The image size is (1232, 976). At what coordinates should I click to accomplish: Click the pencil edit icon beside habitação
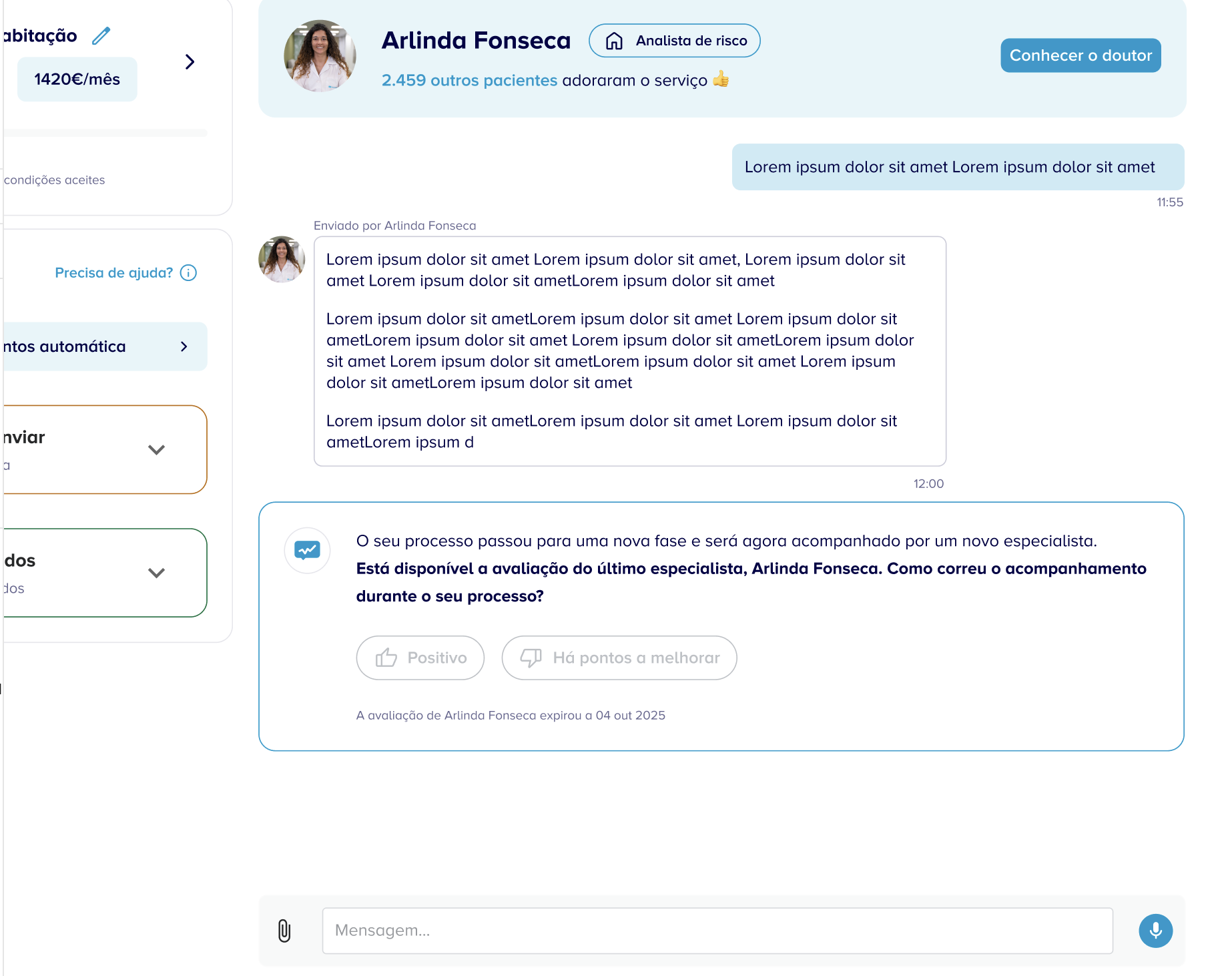[101, 35]
